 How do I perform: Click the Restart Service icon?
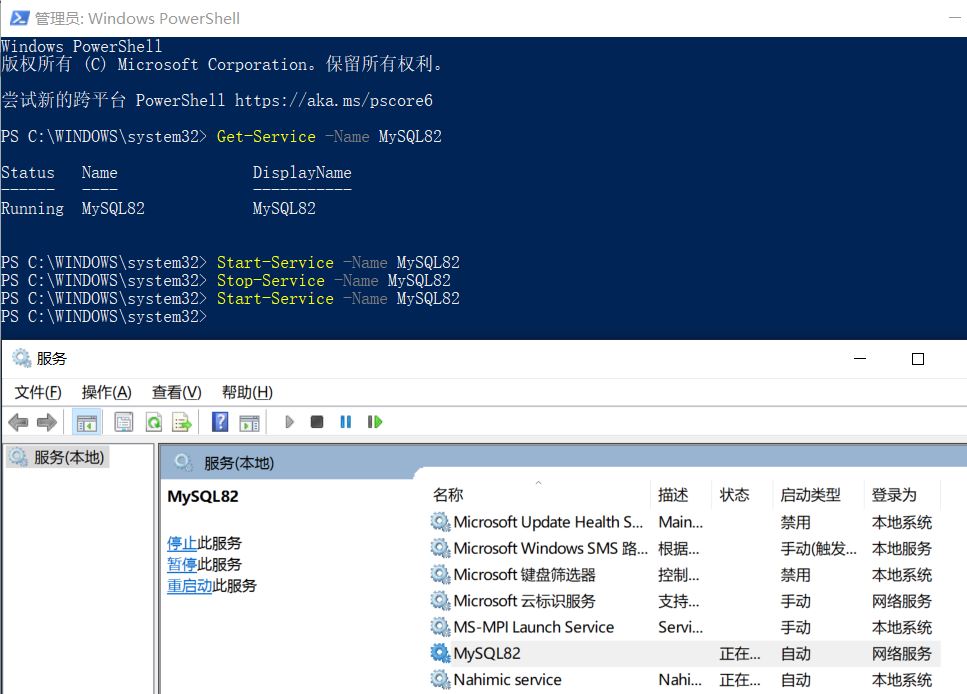(375, 422)
